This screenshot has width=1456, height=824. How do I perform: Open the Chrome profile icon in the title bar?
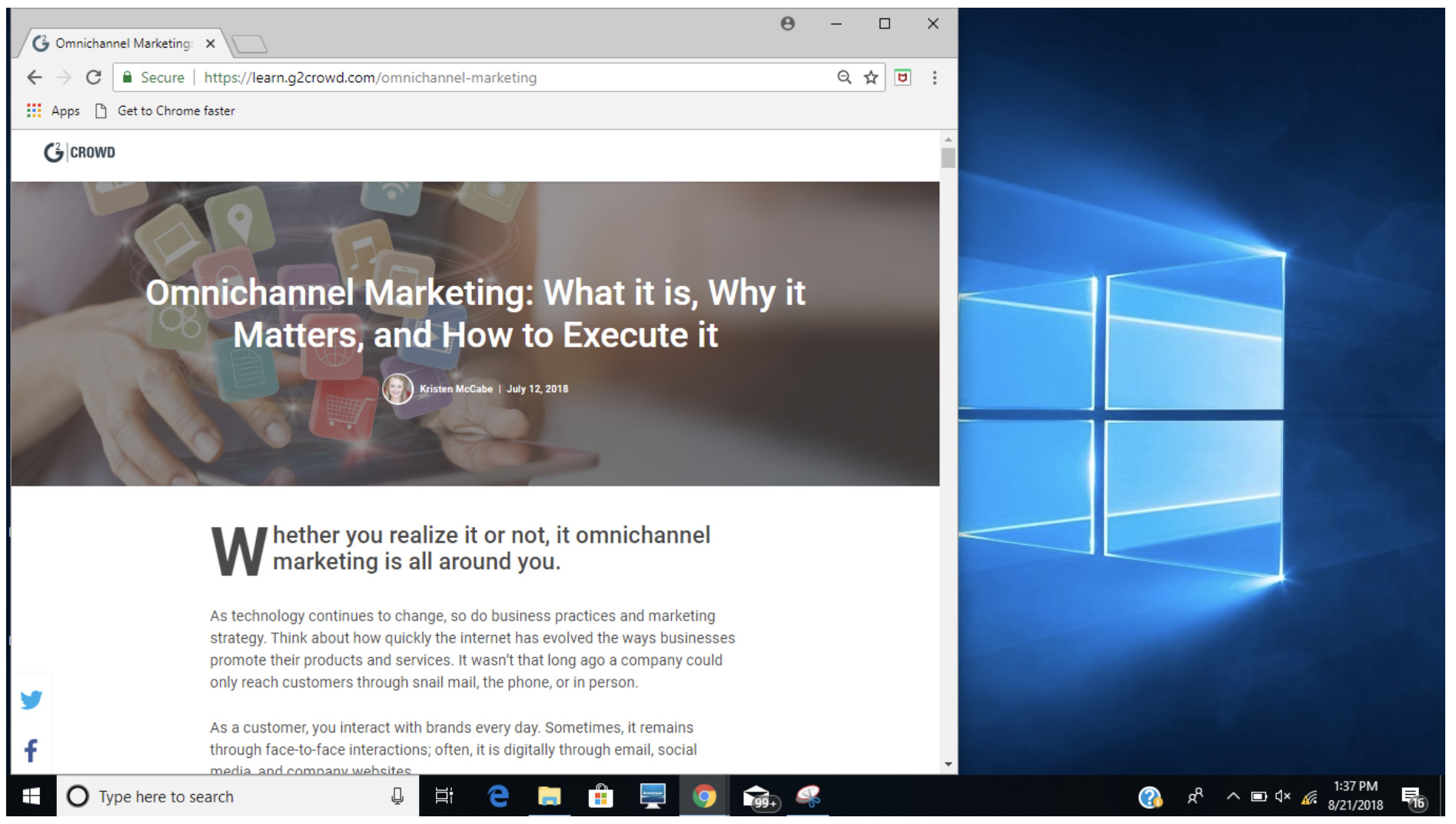(x=787, y=24)
